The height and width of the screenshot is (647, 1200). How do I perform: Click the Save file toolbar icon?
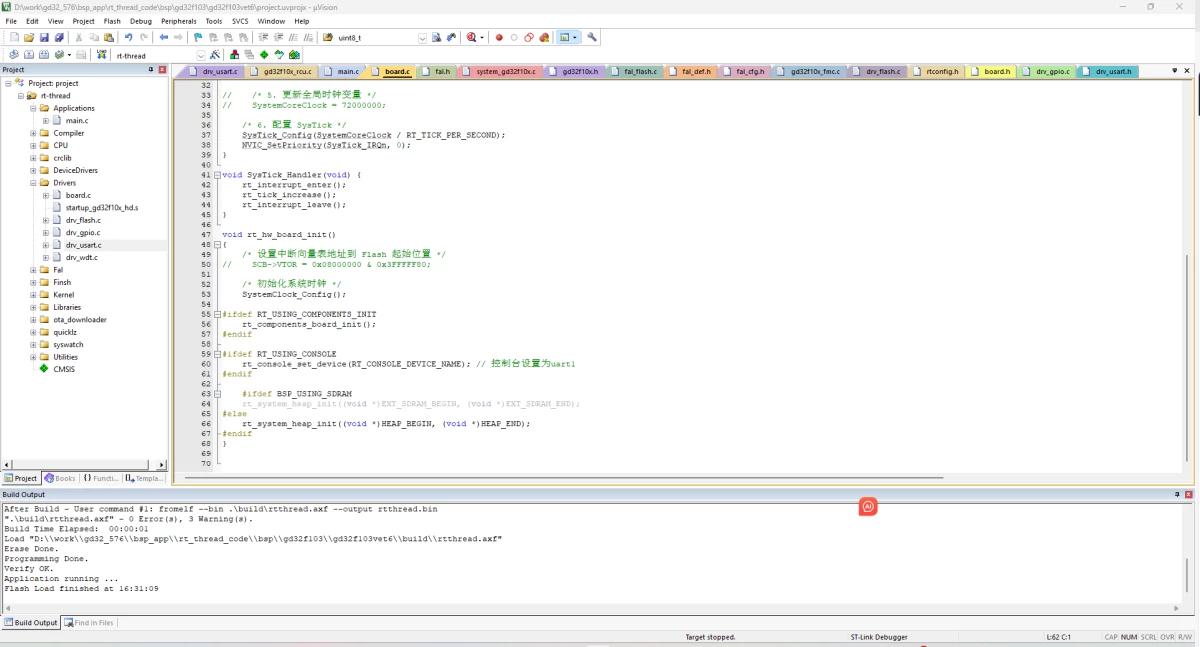tap(46, 37)
